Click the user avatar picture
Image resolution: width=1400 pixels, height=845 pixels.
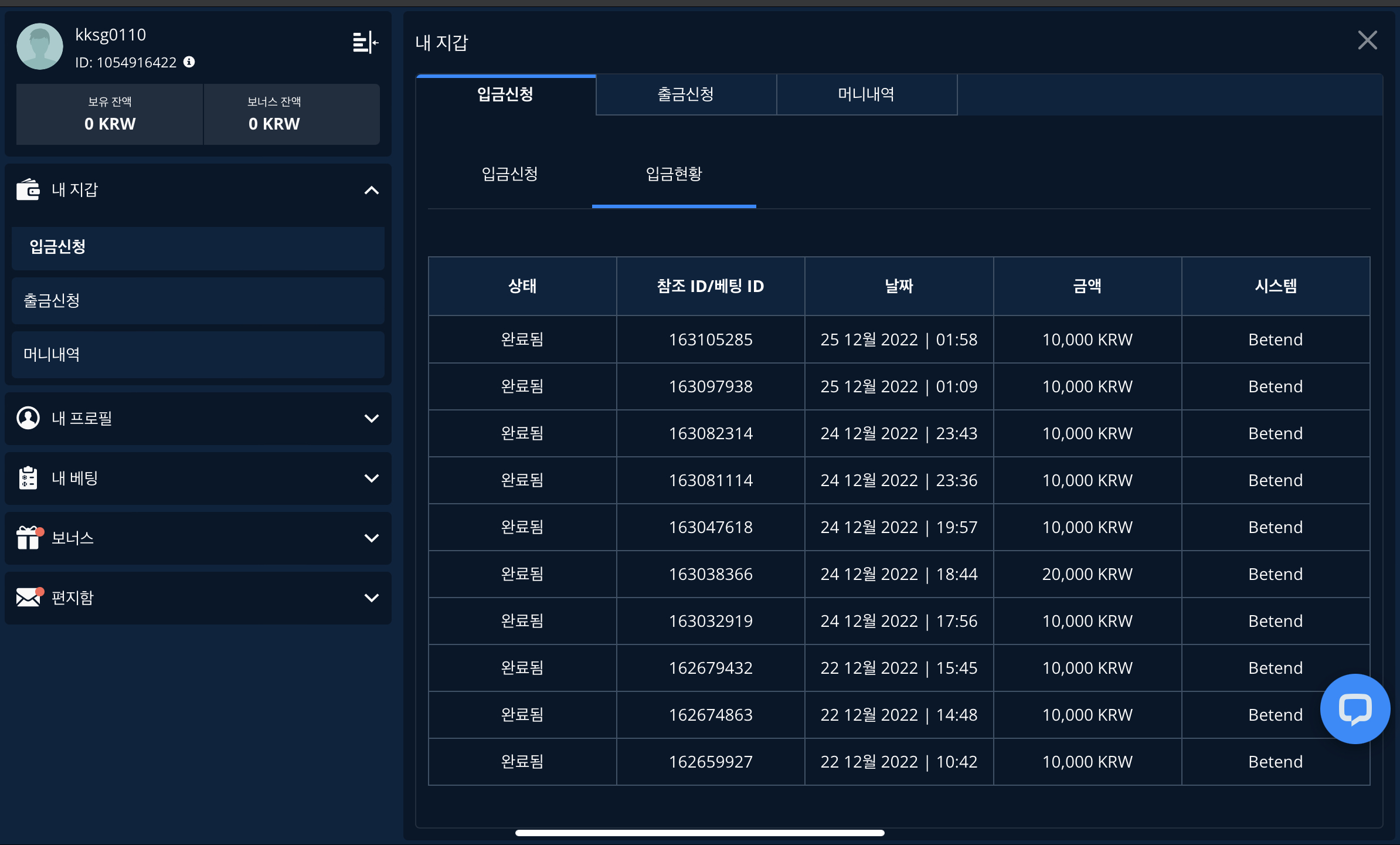coord(40,46)
